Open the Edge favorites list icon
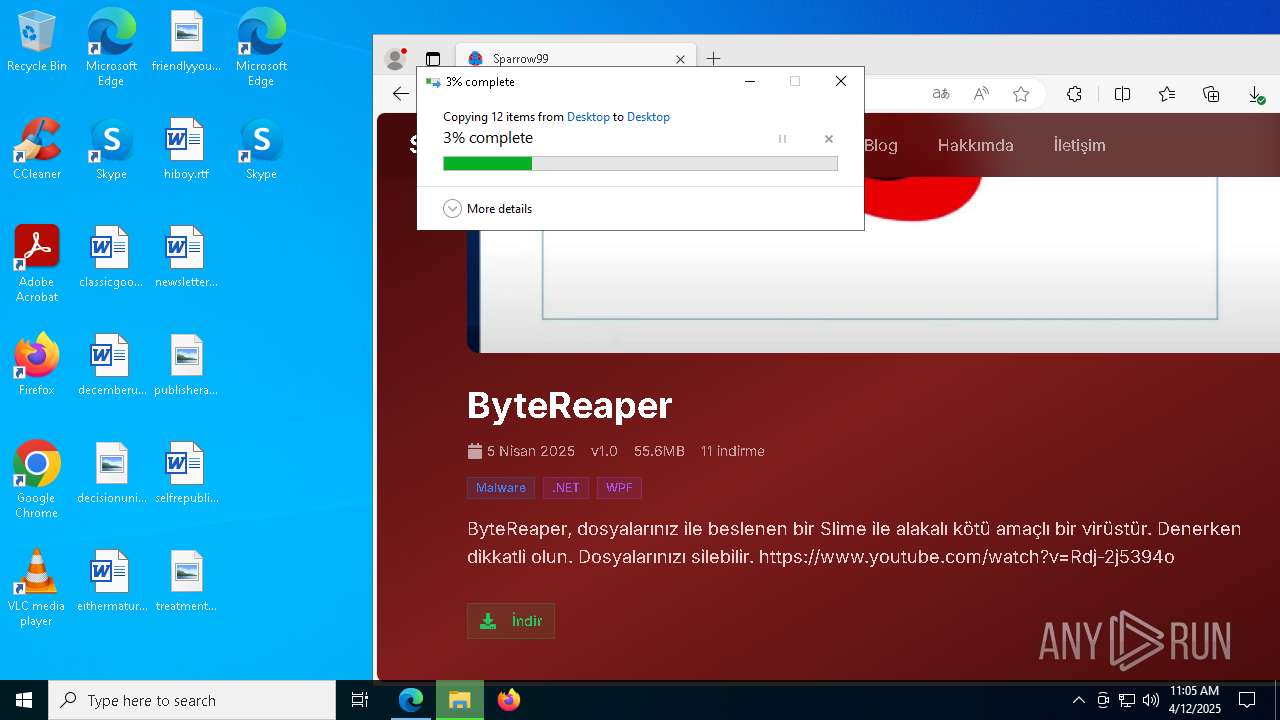 point(1166,94)
